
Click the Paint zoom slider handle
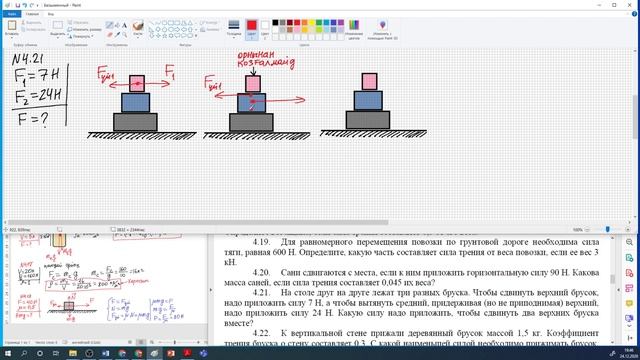[x=608, y=230]
